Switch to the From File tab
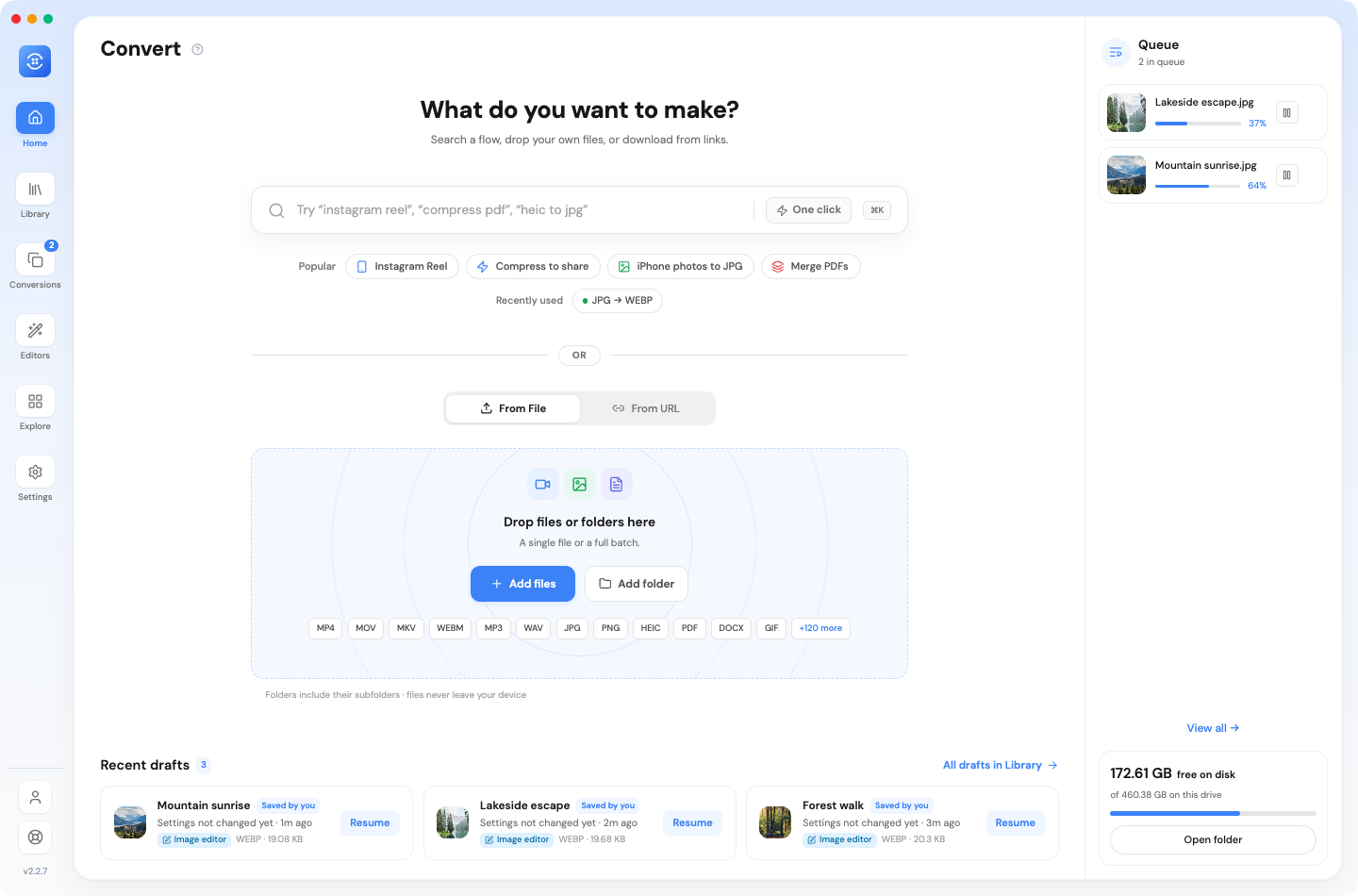The width and height of the screenshot is (1358, 896). tap(513, 408)
